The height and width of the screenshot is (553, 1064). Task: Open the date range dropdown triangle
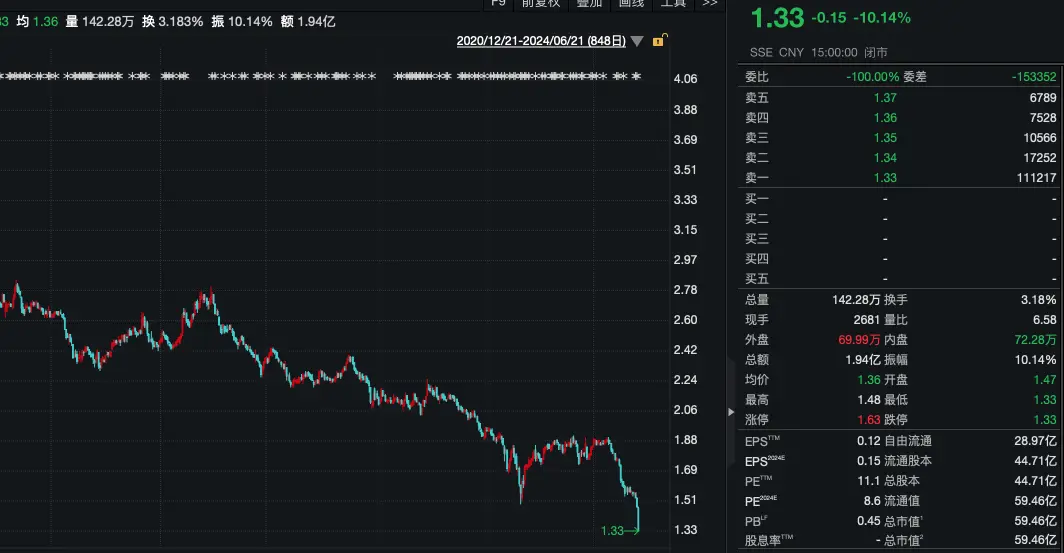point(637,42)
